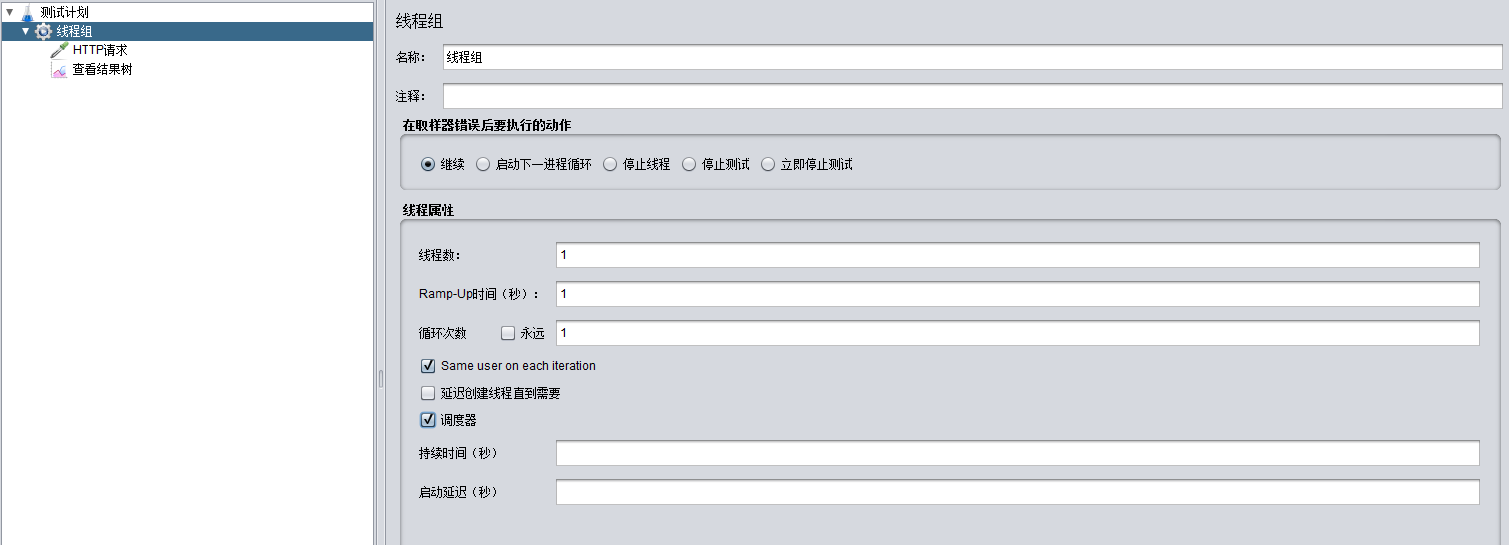Click the HTTP请求 sampler icon

pyautogui.click(x=59, y=50)
